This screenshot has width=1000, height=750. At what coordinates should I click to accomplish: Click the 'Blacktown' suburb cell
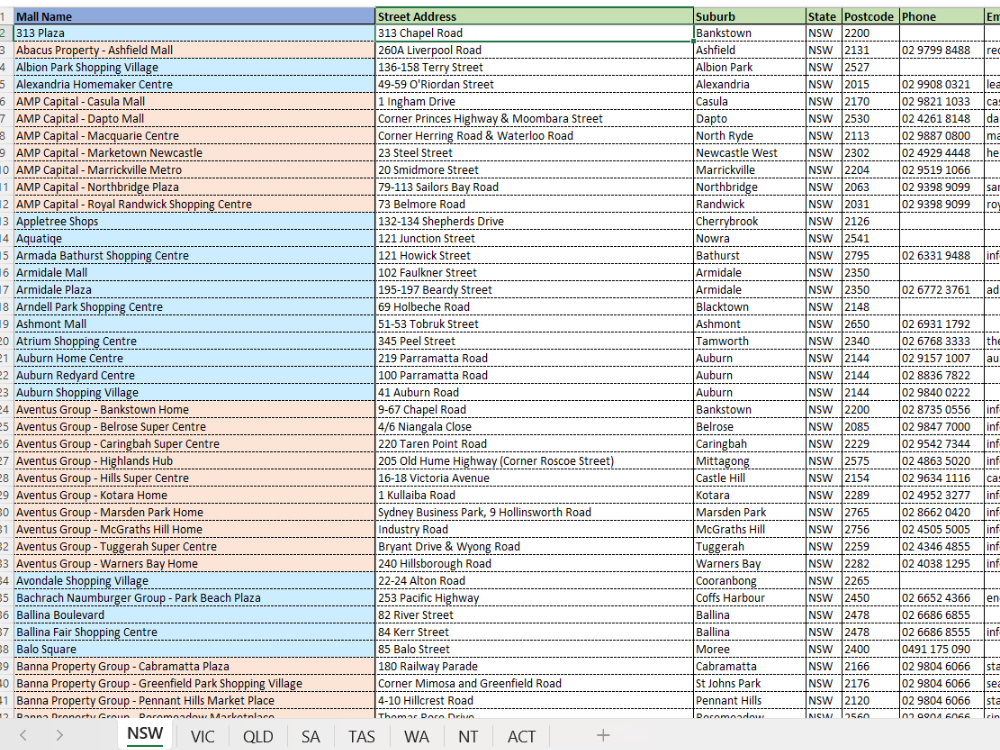click(x=749, y=307)
